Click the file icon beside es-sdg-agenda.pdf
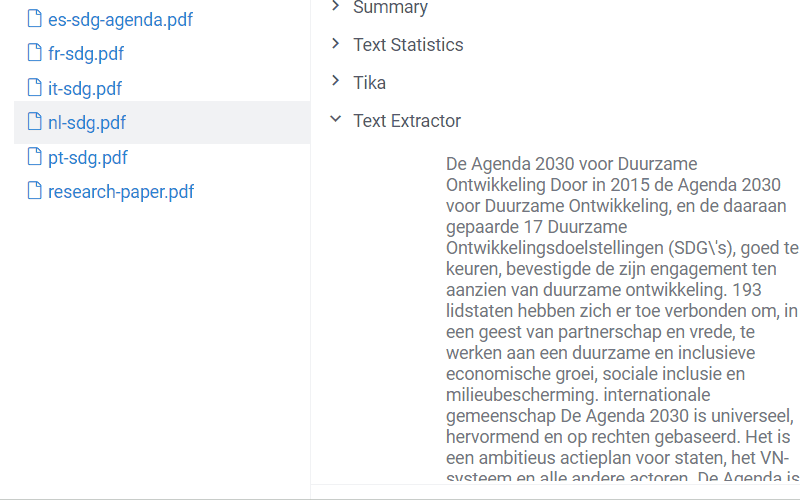 coord(35,19)
